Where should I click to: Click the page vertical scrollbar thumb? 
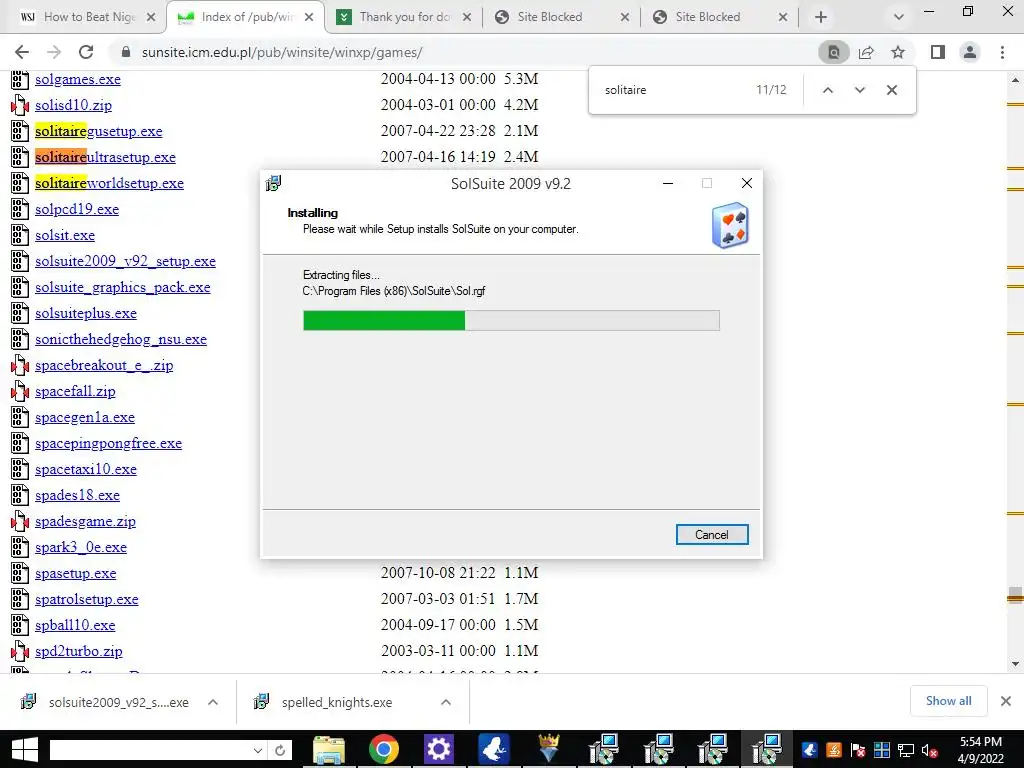point(1016,596)
